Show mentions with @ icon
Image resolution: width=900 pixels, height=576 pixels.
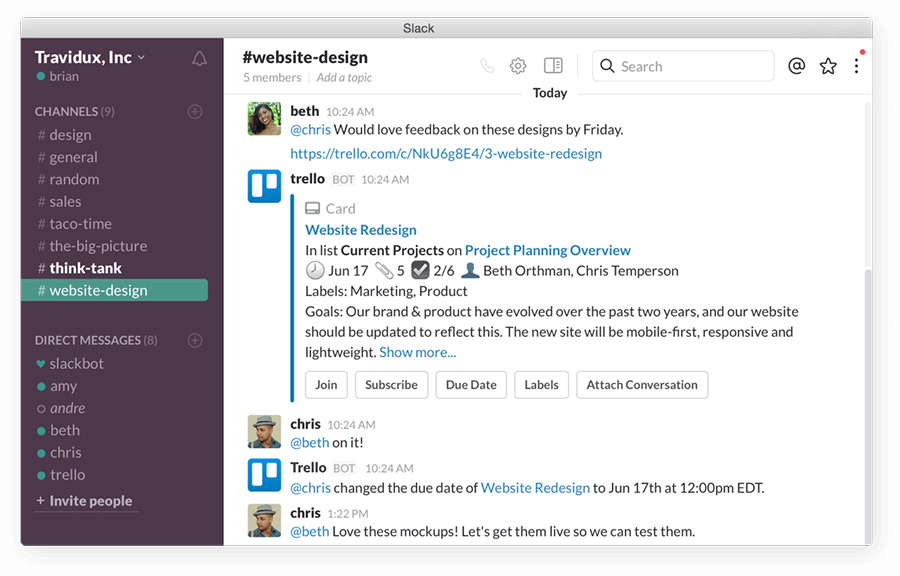click(796, 66)
